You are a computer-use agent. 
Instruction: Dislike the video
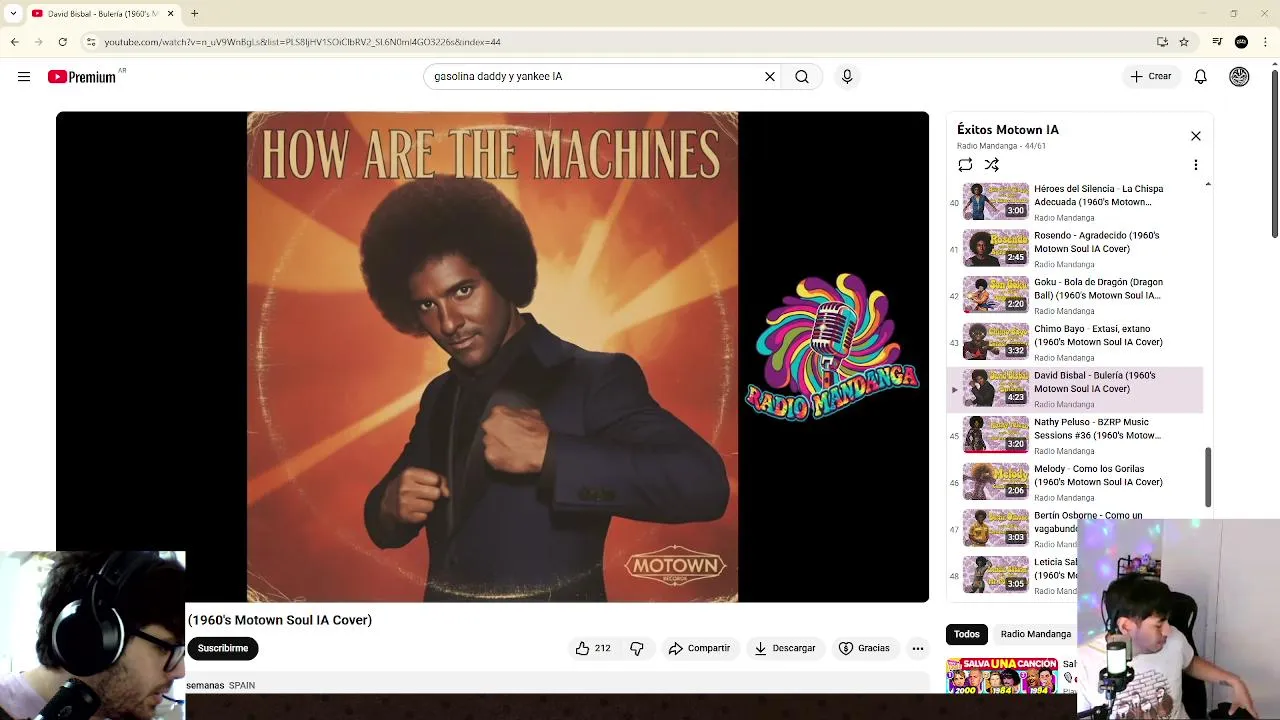(637, 648)
